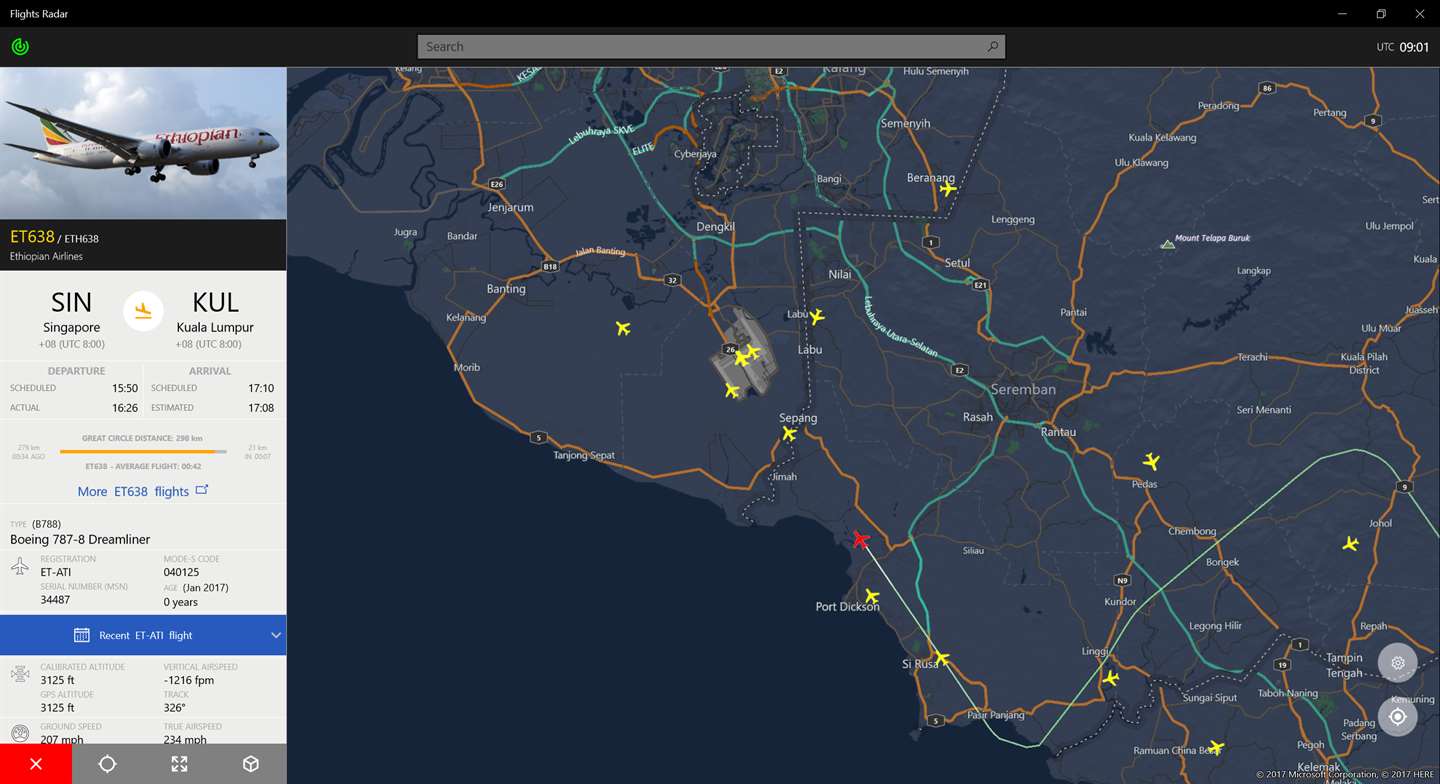Click the locate-me target button on map
This screenshot has width=1440, height=784.
coord(1397,716)
